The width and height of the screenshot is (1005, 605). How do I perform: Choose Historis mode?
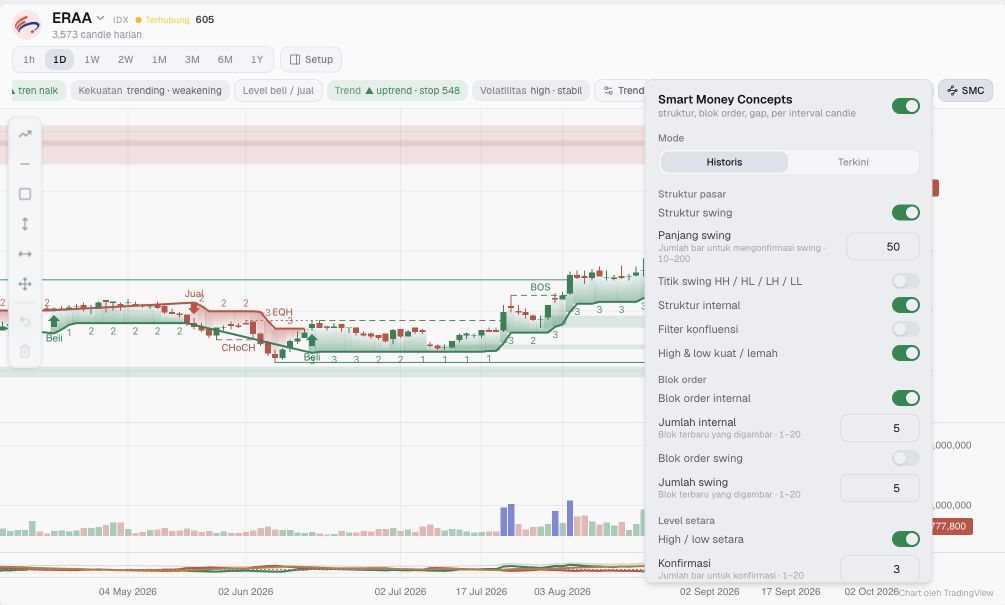click(724, 162)
